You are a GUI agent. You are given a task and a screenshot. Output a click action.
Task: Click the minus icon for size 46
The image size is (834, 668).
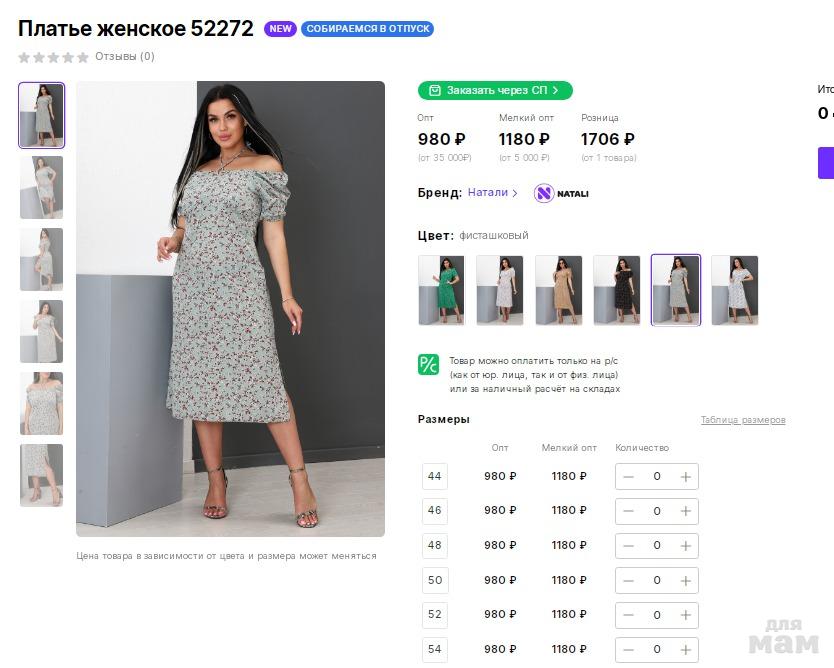point(629,511)
